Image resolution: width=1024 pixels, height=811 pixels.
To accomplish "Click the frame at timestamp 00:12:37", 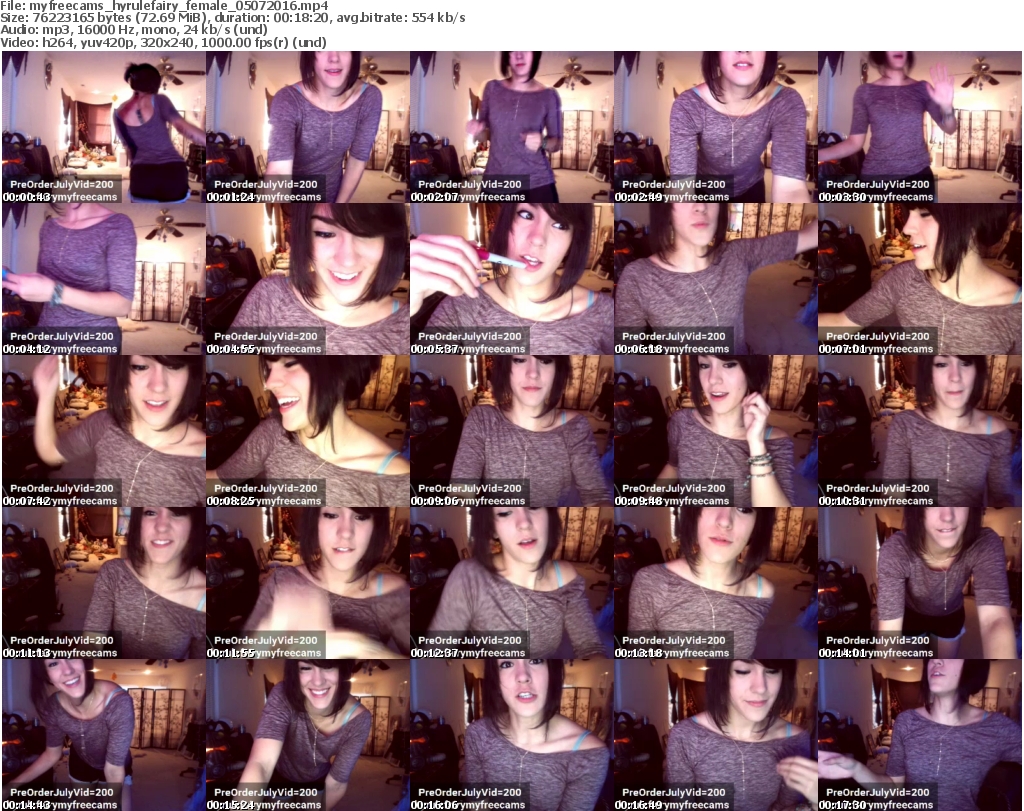I will [x=512, y=583].
